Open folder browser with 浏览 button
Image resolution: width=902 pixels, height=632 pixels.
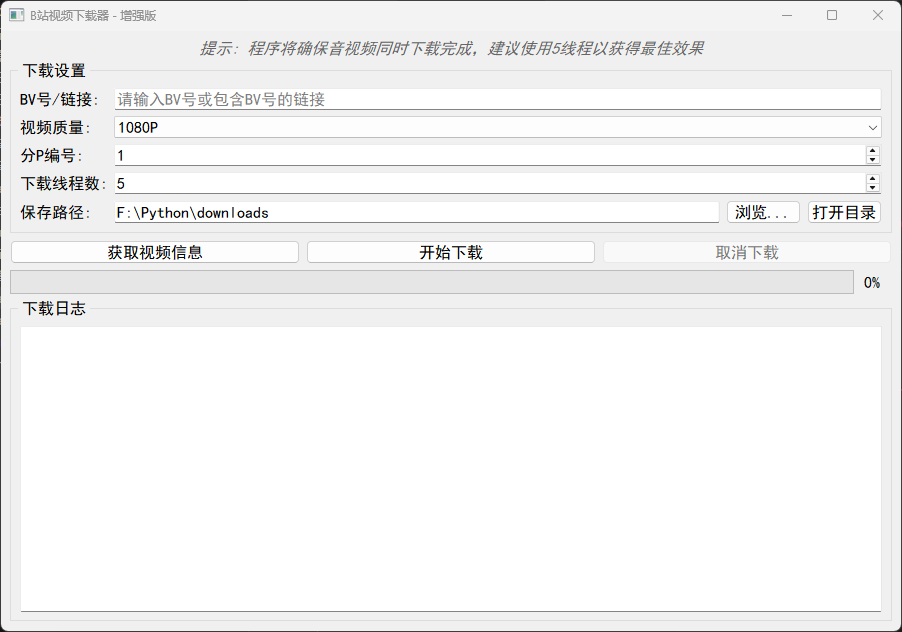point(762,212)
